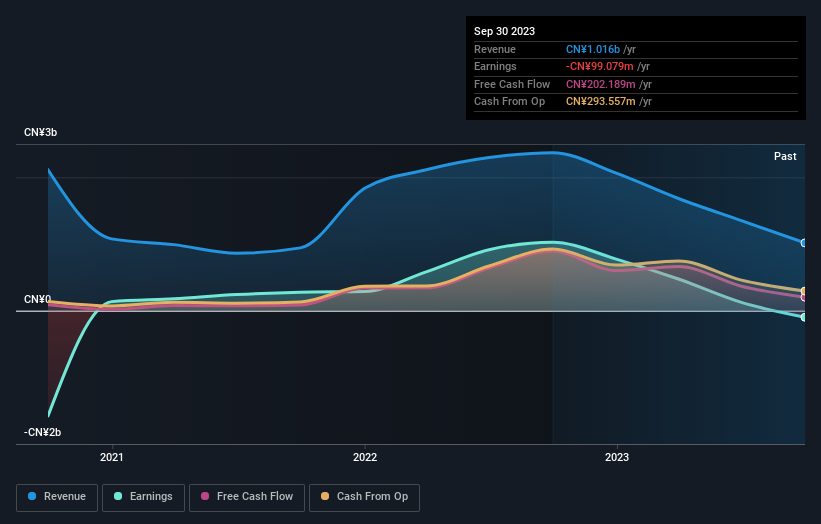This screenshot has height=524, width=821.
Task: Click the Revenue row label in tooltip
Action: click(495, 49)
